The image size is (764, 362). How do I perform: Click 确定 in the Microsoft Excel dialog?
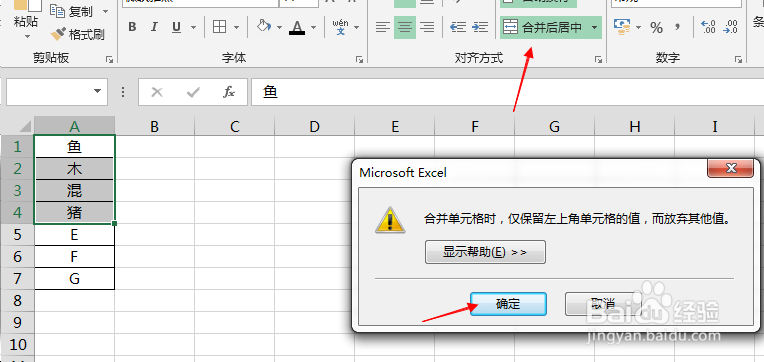[508, 304]
